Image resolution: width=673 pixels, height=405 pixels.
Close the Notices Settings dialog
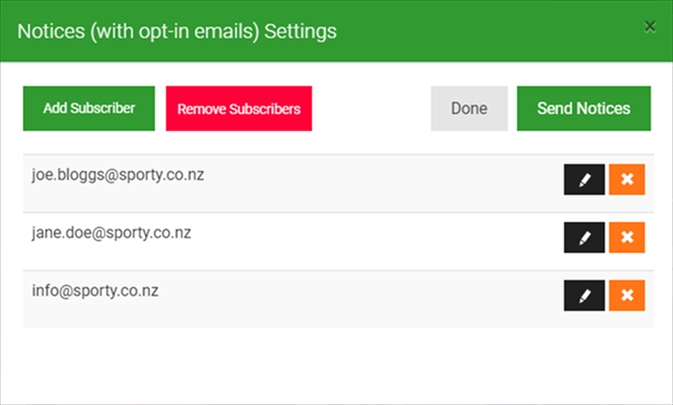pyautogui.click(x=650, y=27)
